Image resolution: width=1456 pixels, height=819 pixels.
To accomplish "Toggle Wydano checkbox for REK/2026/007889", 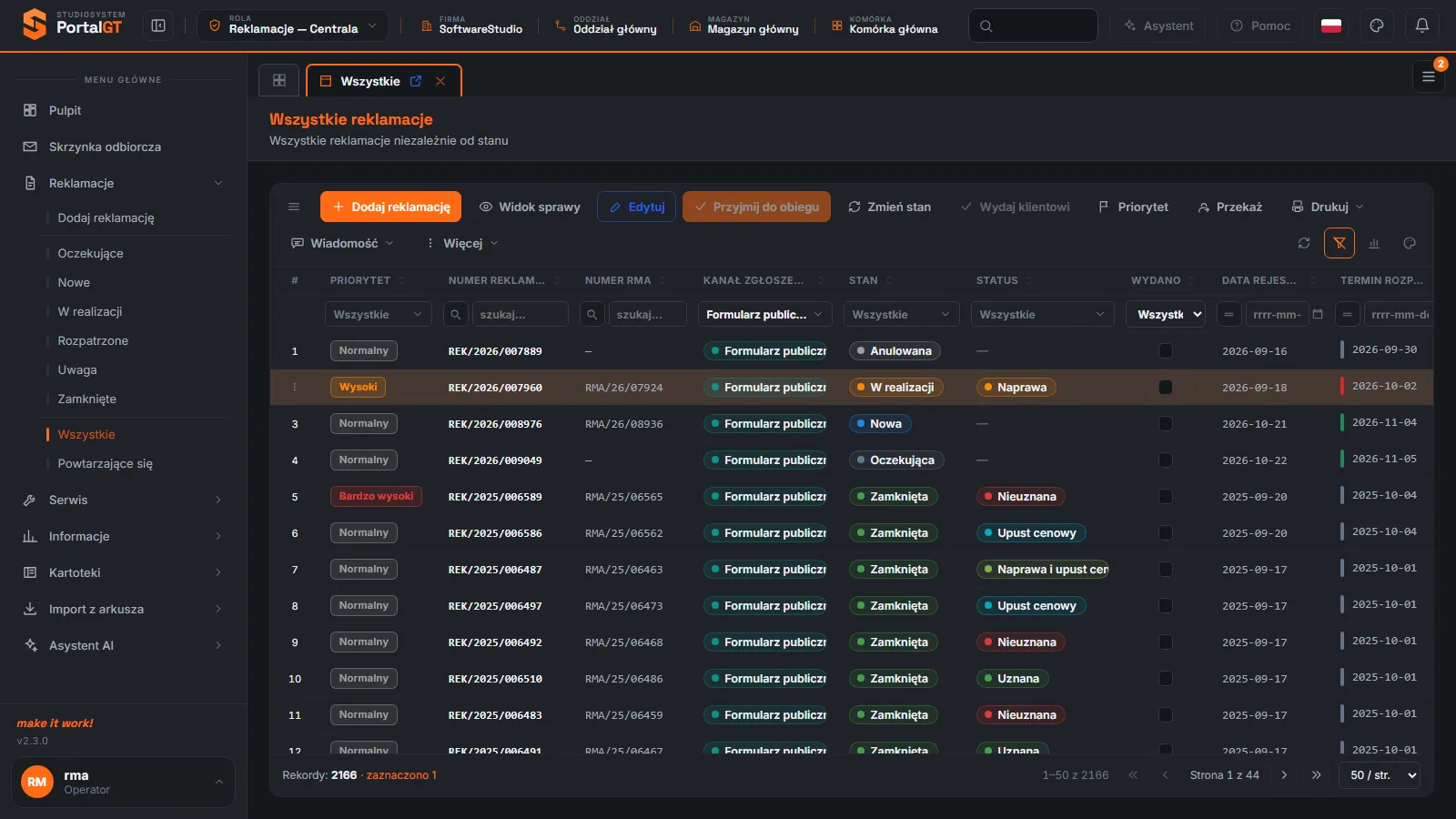I will pos(1166,350).
